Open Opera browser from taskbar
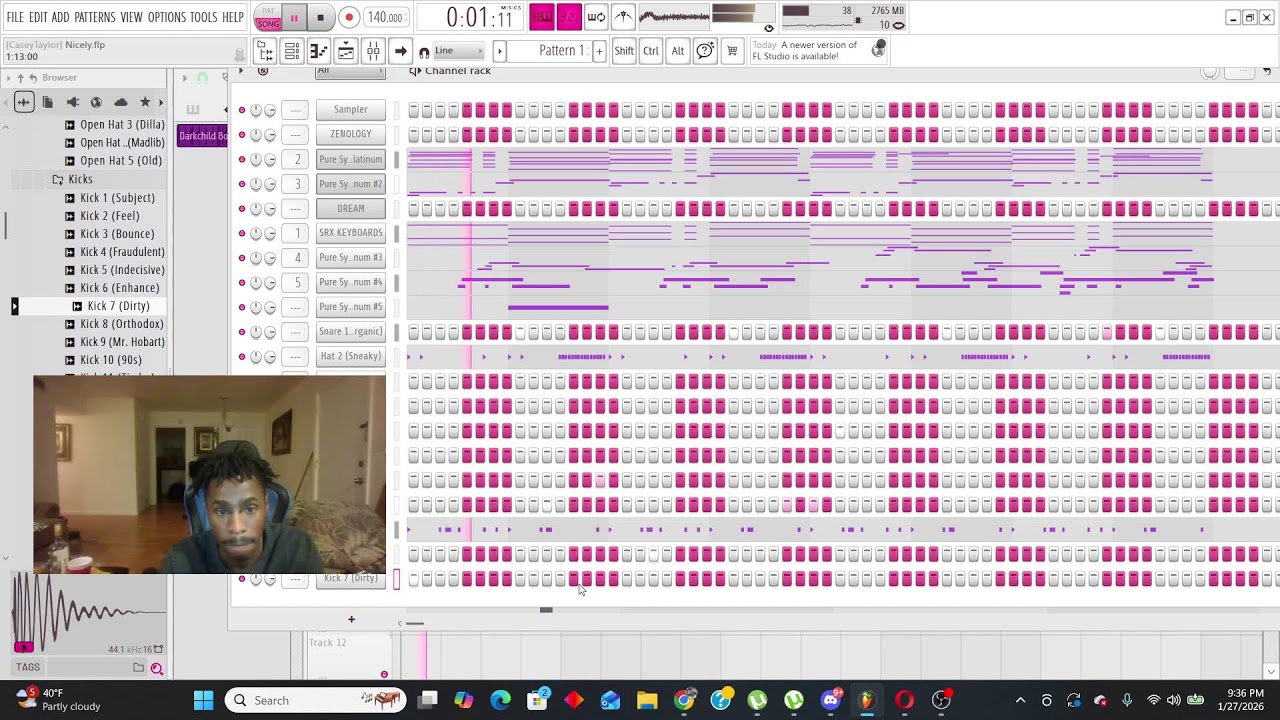The height and width of the screenshot is (720, 1280). tap(904, 700)
